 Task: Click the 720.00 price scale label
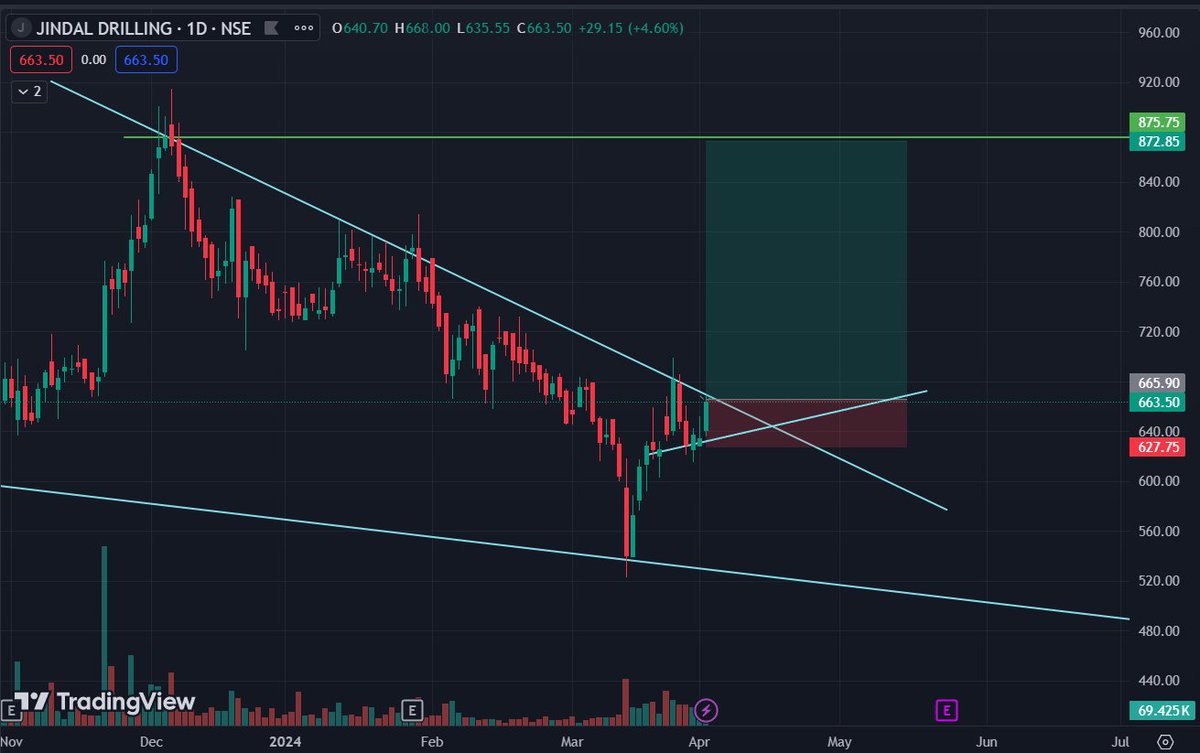click(x=1160, y=332)
